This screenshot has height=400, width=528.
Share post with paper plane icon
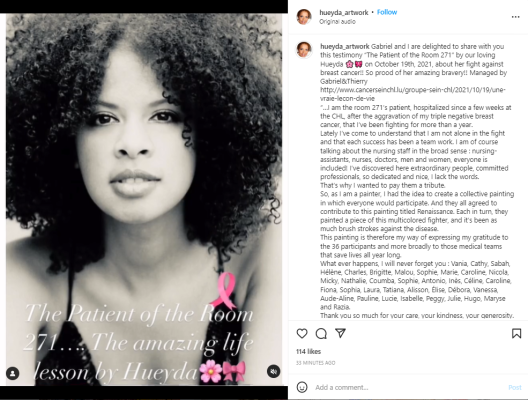click(340, 333)
